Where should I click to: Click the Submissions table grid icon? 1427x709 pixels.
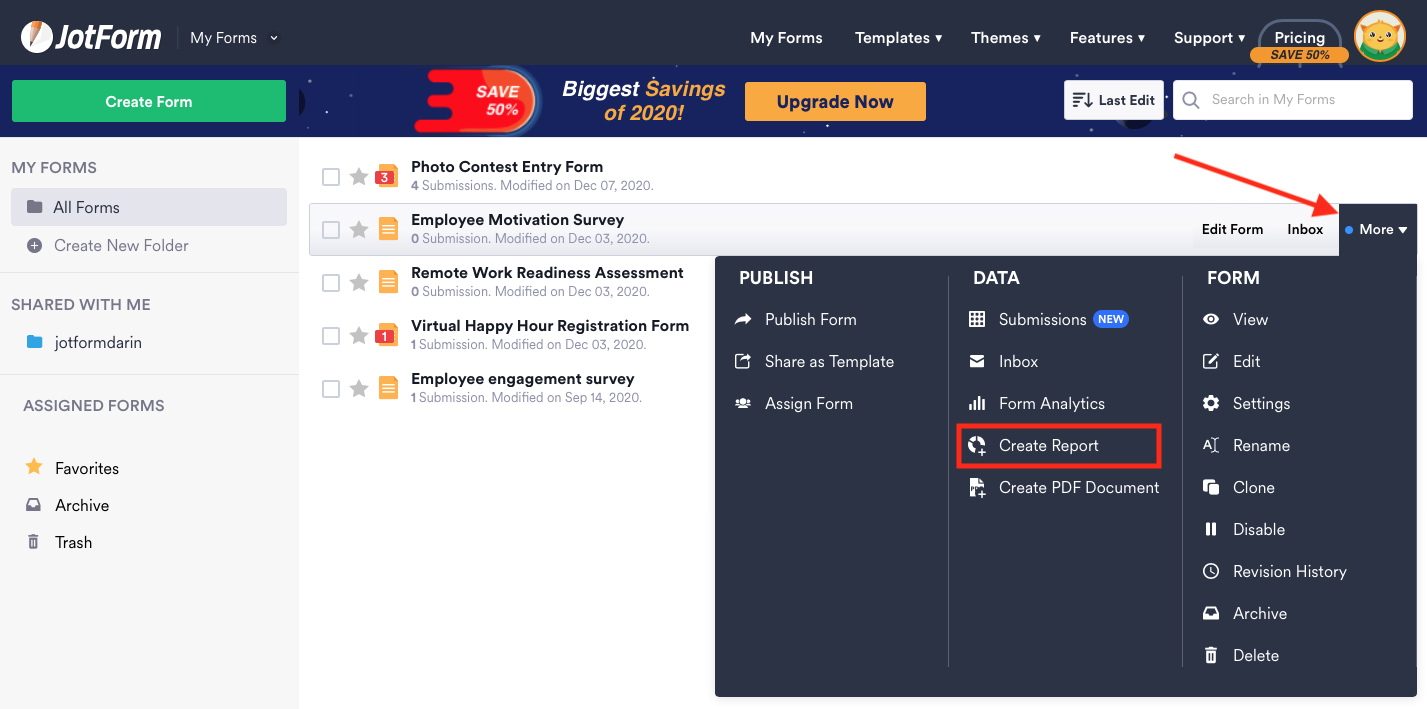pos(977,320)
